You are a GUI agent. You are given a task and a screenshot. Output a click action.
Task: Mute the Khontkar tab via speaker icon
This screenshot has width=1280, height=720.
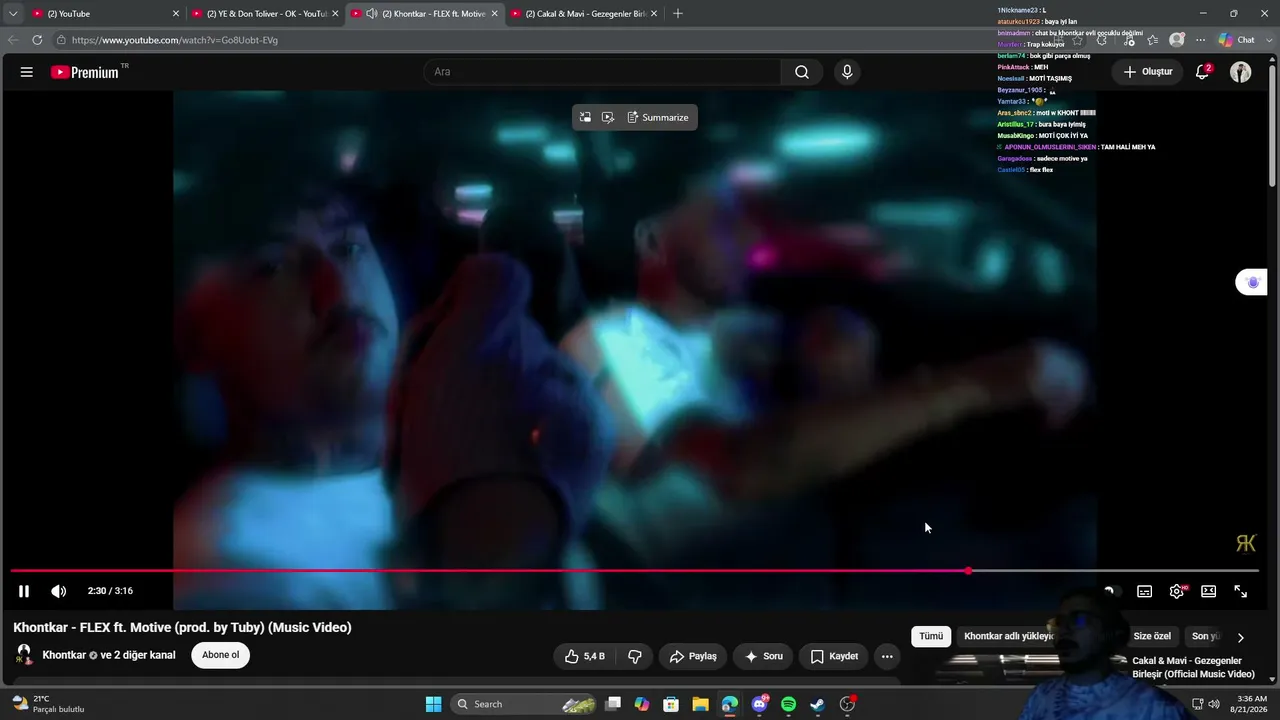pos(372,14)
